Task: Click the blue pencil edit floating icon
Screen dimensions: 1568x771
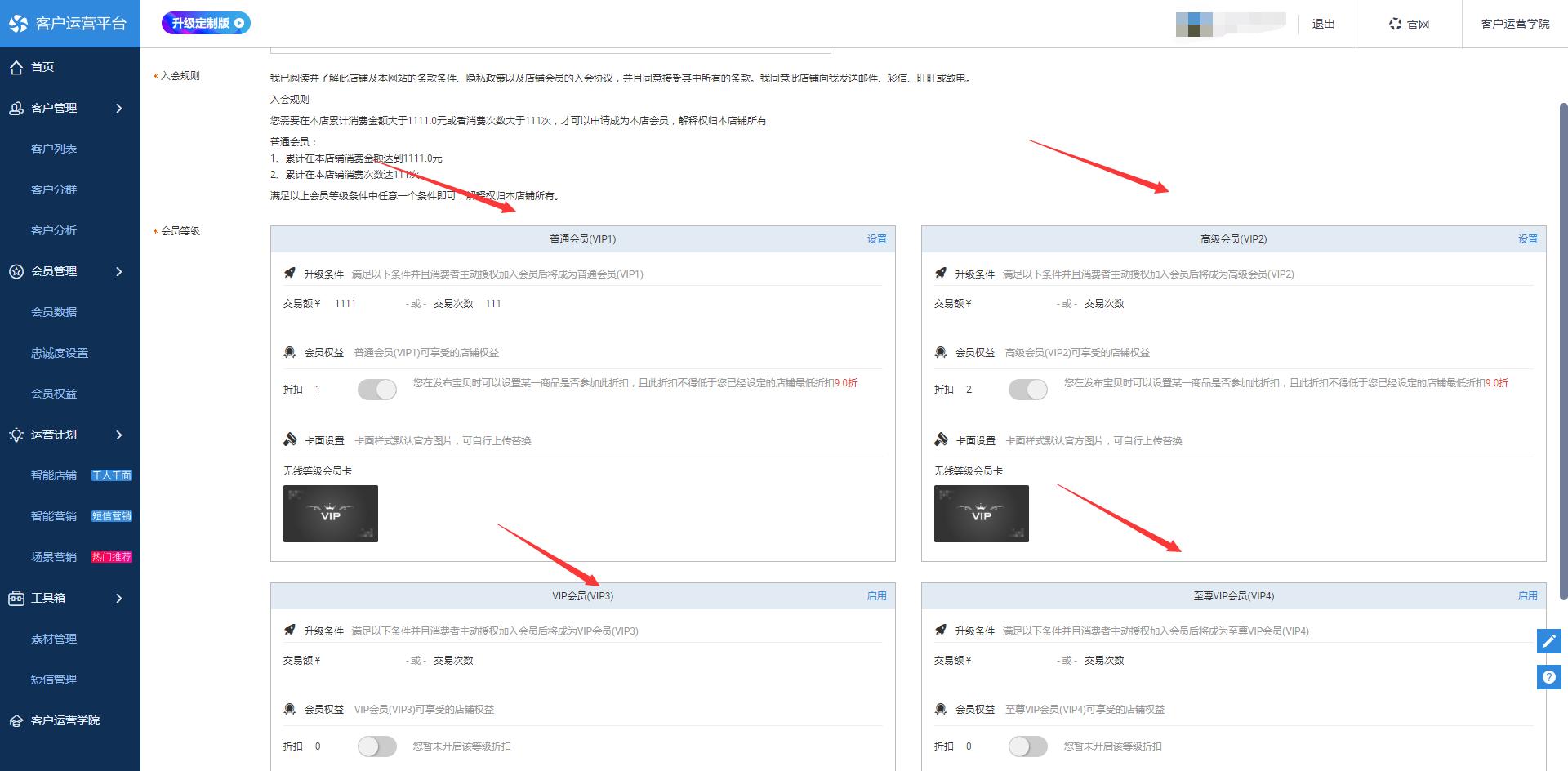Action: 1548,641
